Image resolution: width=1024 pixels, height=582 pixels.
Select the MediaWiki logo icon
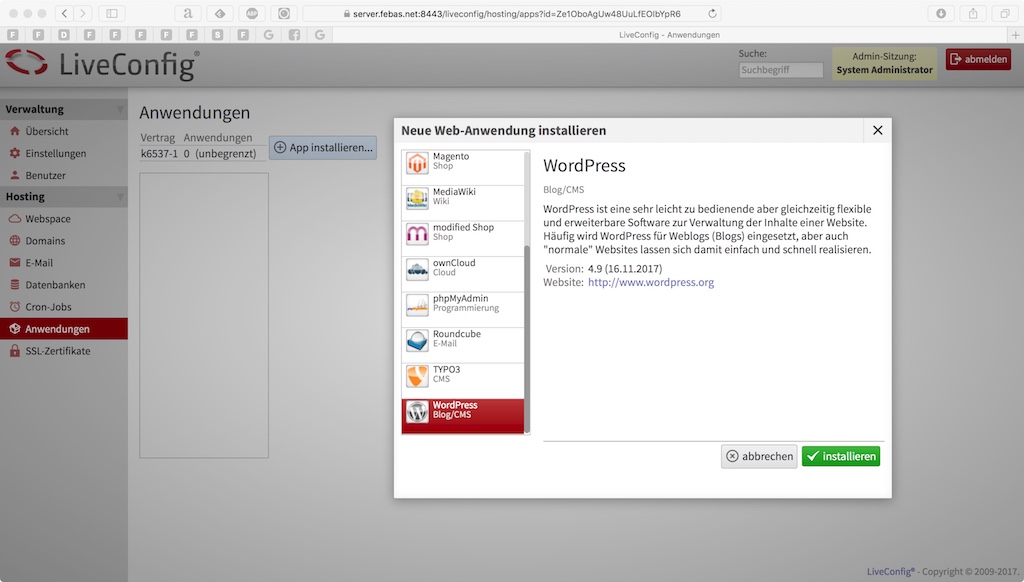(x=417, y=199)
